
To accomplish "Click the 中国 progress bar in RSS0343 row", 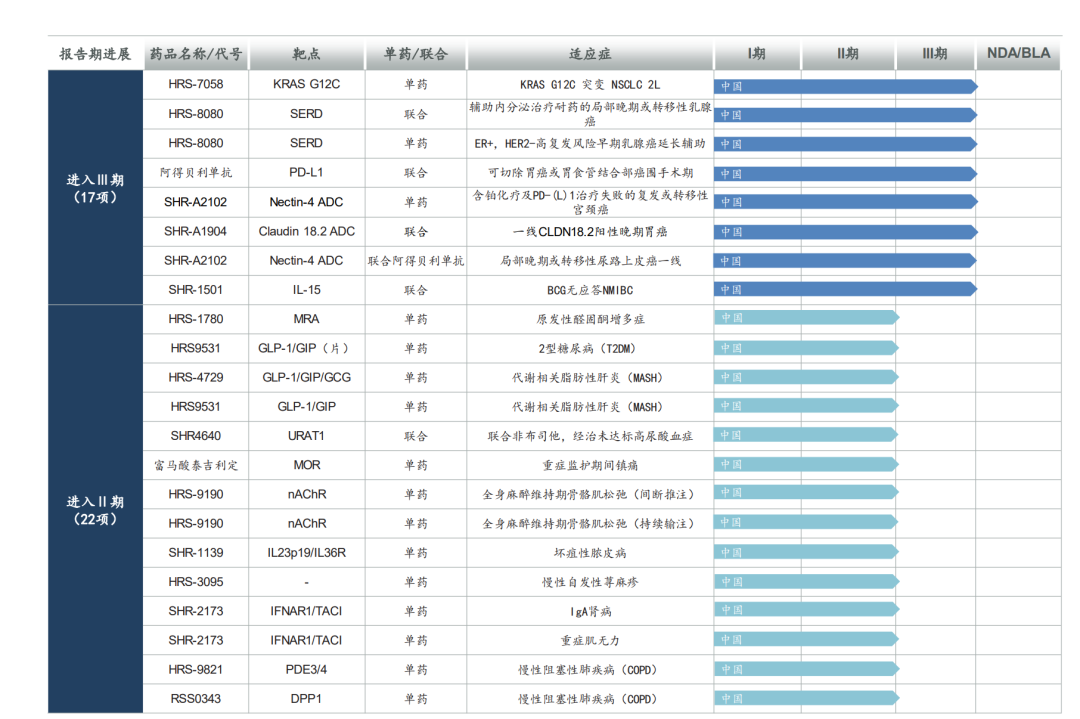I will pos(807,698).
